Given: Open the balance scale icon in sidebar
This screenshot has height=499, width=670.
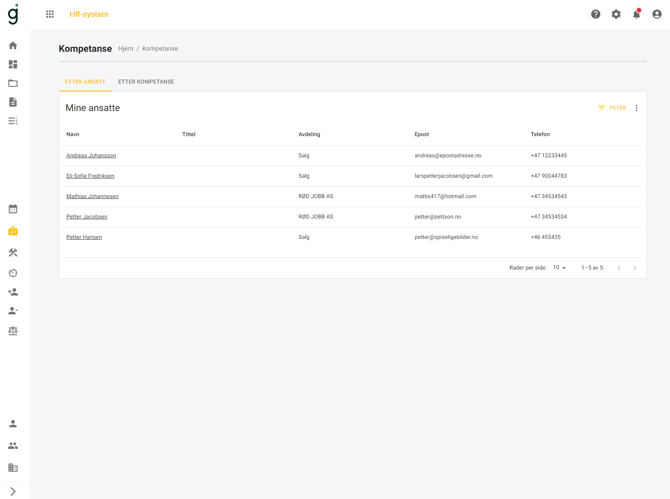Looking at the screenshot, I should coord(13,331).
